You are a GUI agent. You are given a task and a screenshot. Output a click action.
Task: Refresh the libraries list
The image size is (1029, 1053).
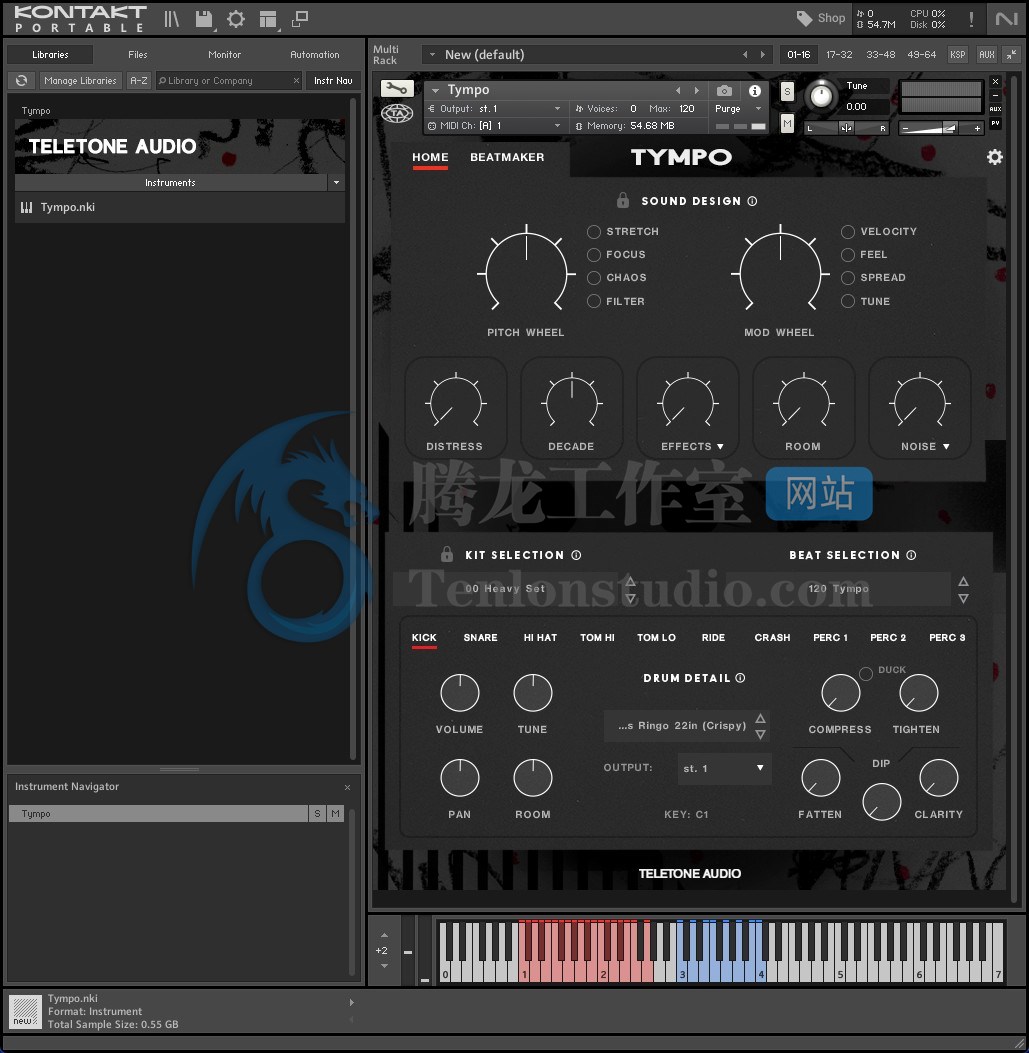pyautogui.click(x=21, y=81)
